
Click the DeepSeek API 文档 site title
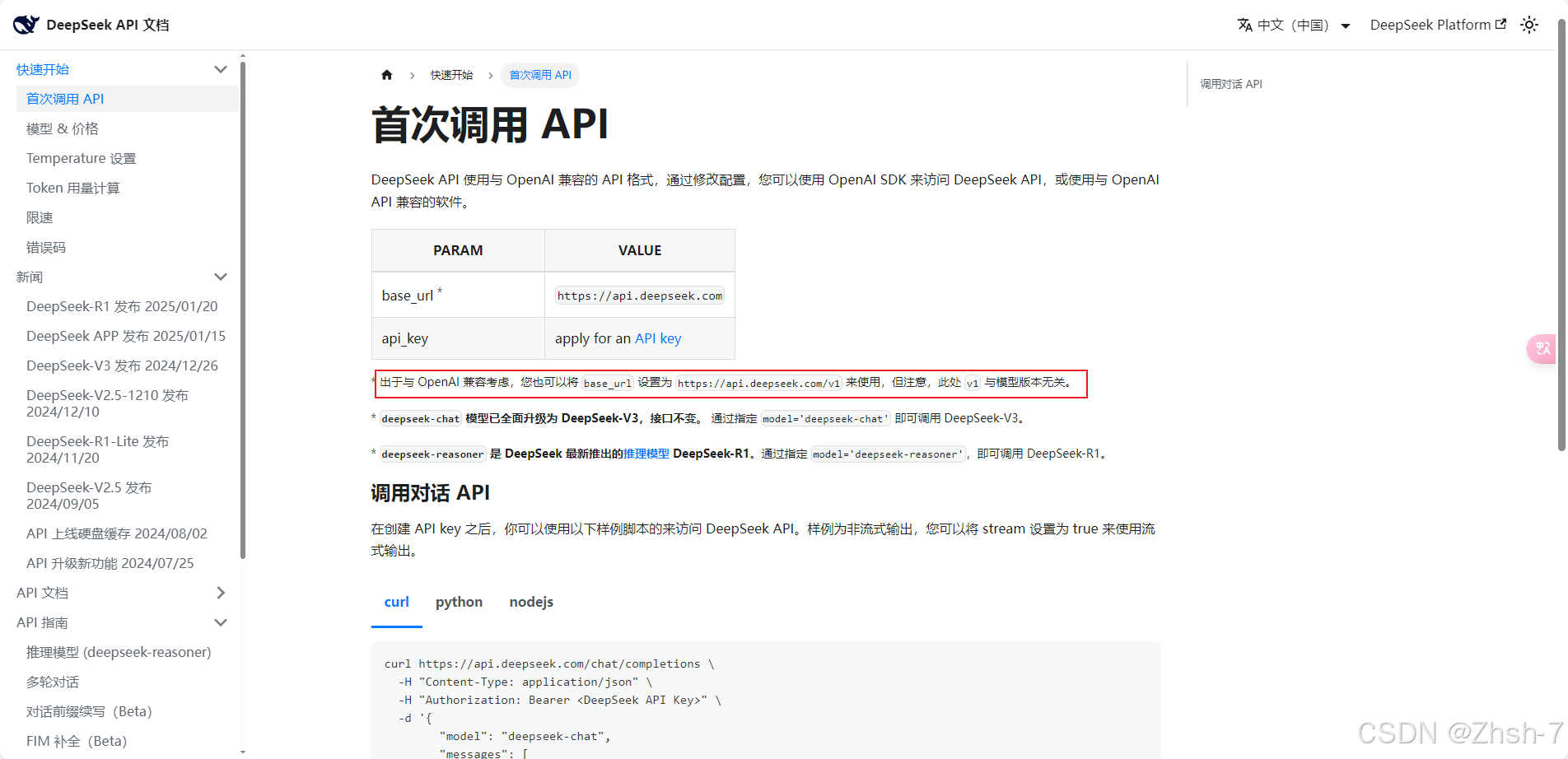coord(108,25)
